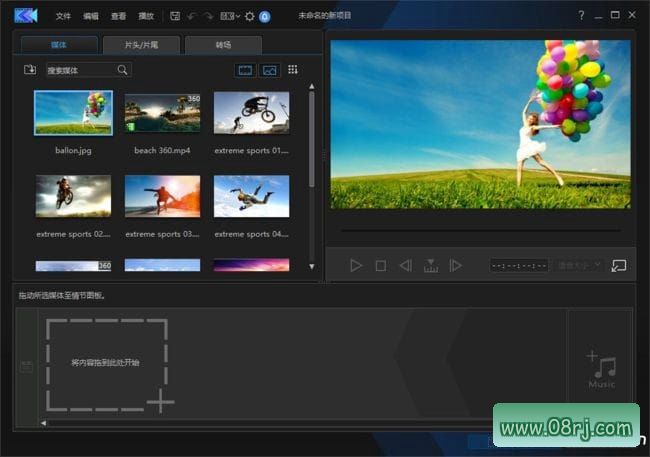650x457 pixels.
Task: Click the magnifier search icon
Action: pyautogui.click(x=123, y=70)
